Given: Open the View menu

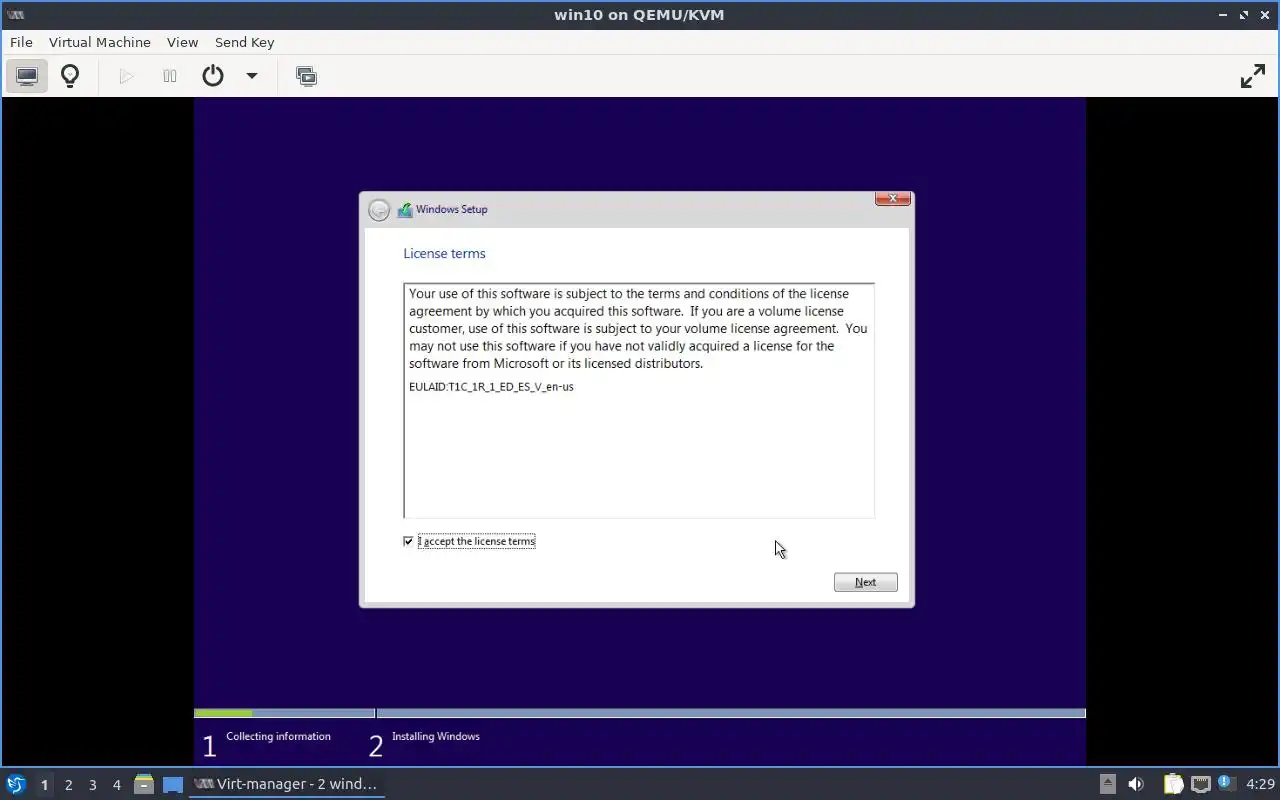Looking at the screenshot, I should pyautogui.click(x=182, y=42).
